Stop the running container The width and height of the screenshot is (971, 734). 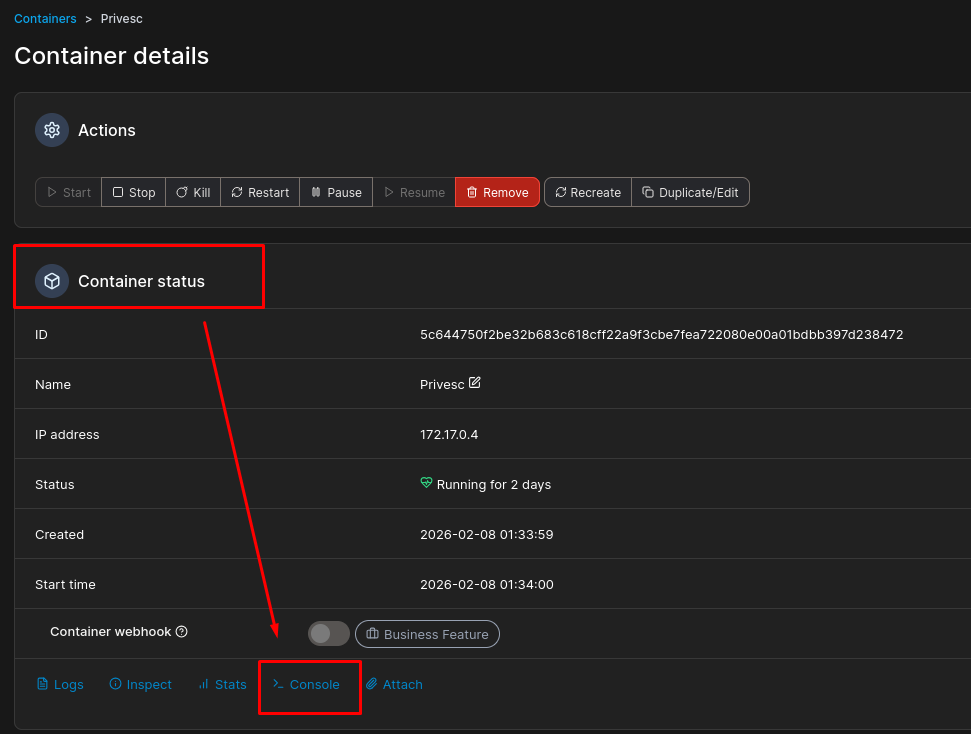coord(134,192)
